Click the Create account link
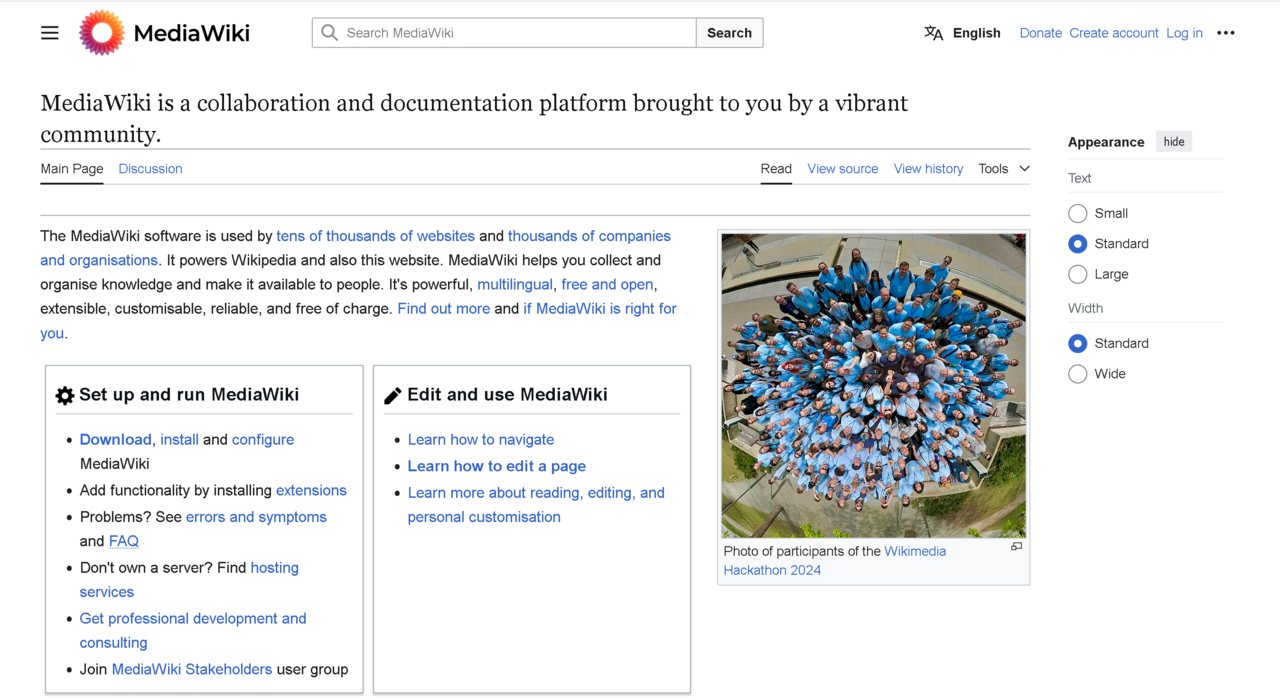 coord(1114,33)
